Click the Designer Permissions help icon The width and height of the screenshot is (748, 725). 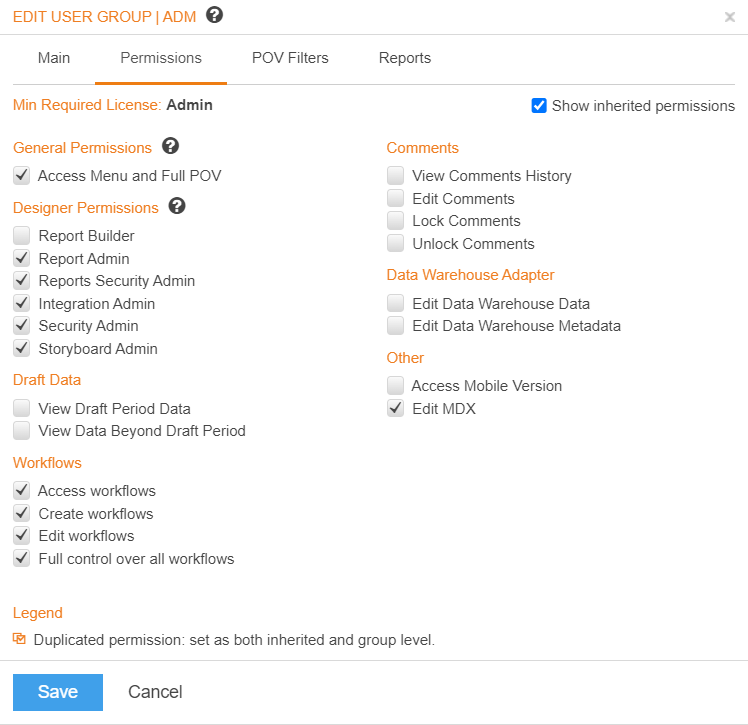(x=177, y=206)
